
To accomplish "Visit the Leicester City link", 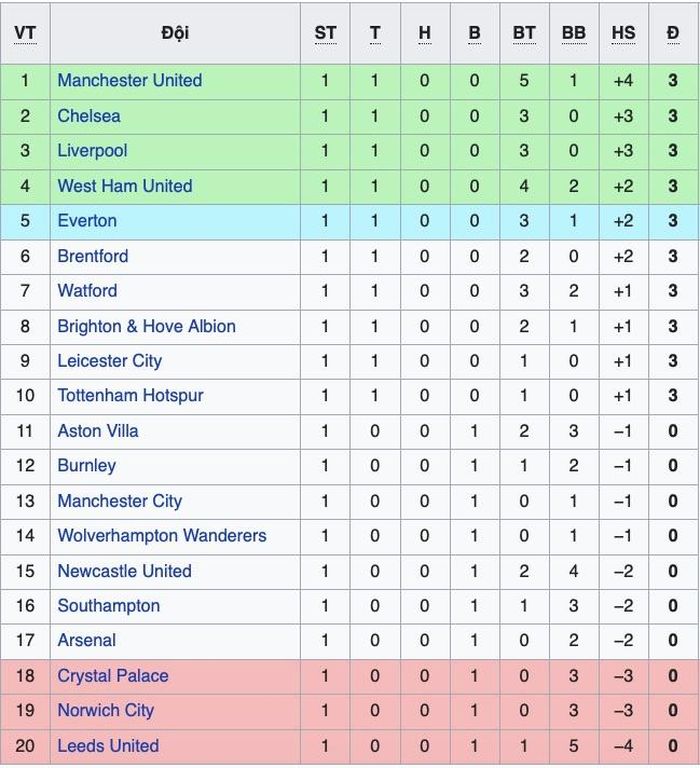I will pos(110,361).
